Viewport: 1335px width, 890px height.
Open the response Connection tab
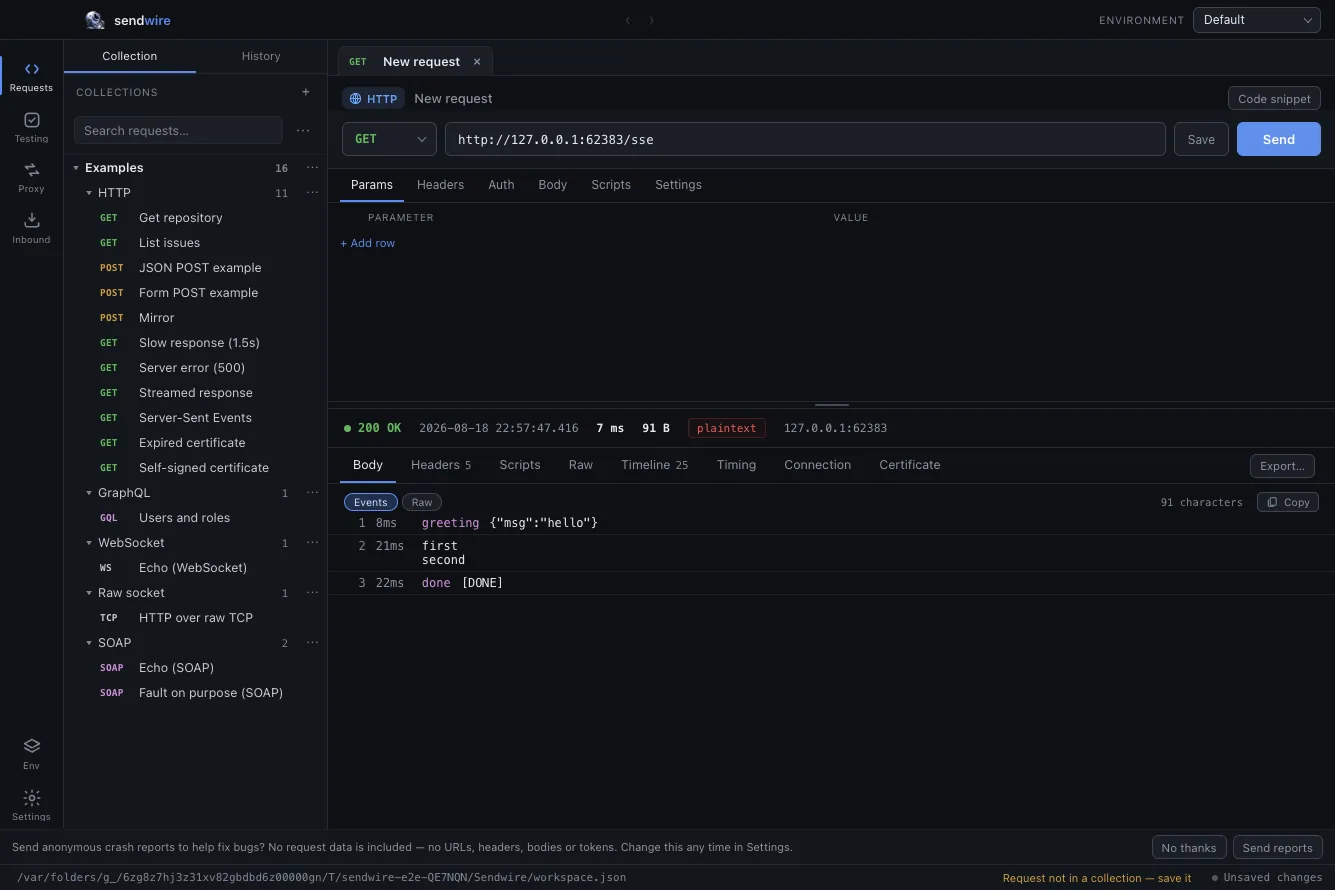[x=817, y=465]
